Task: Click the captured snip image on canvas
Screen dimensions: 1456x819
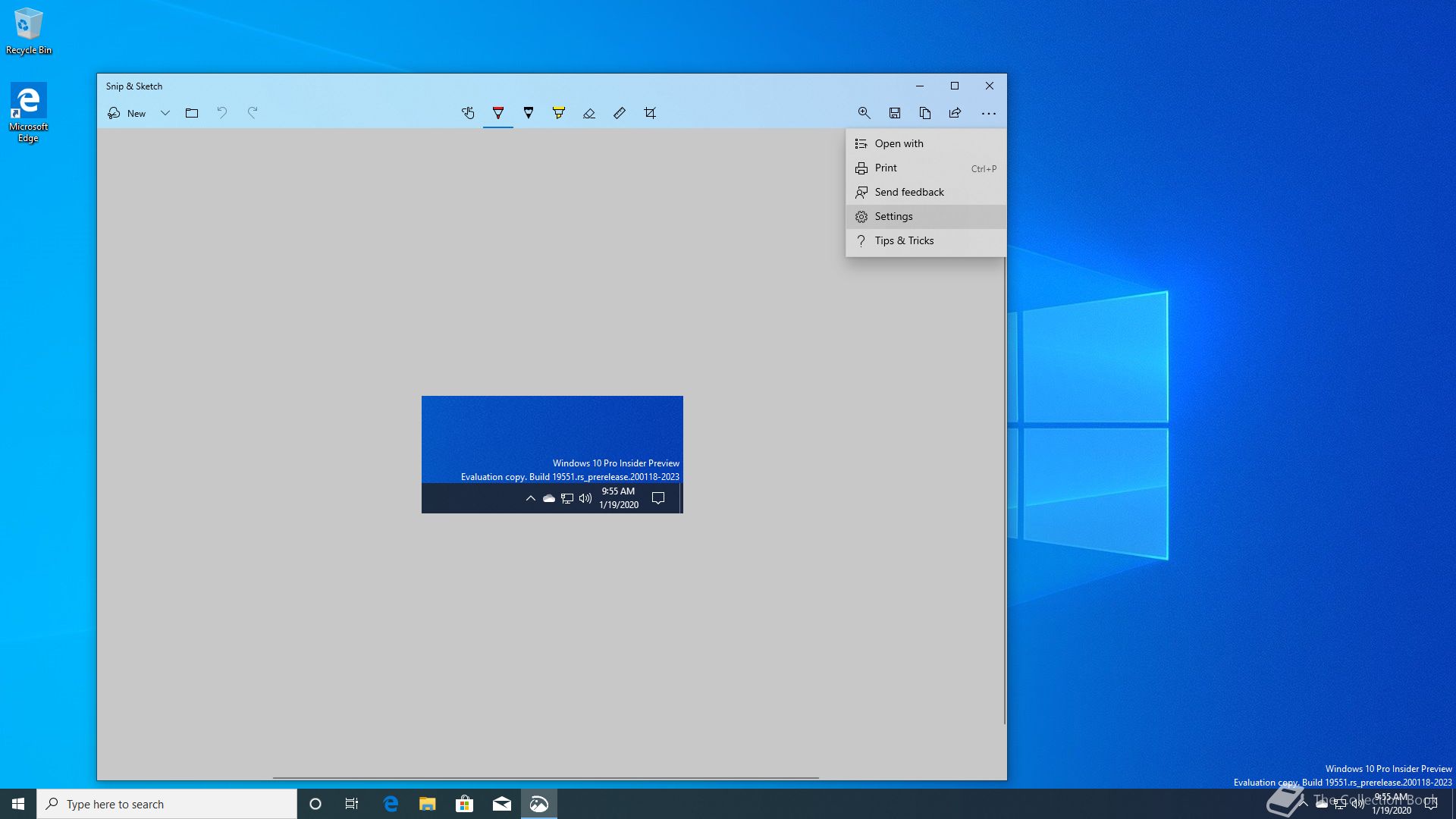Action: [552, 454]
